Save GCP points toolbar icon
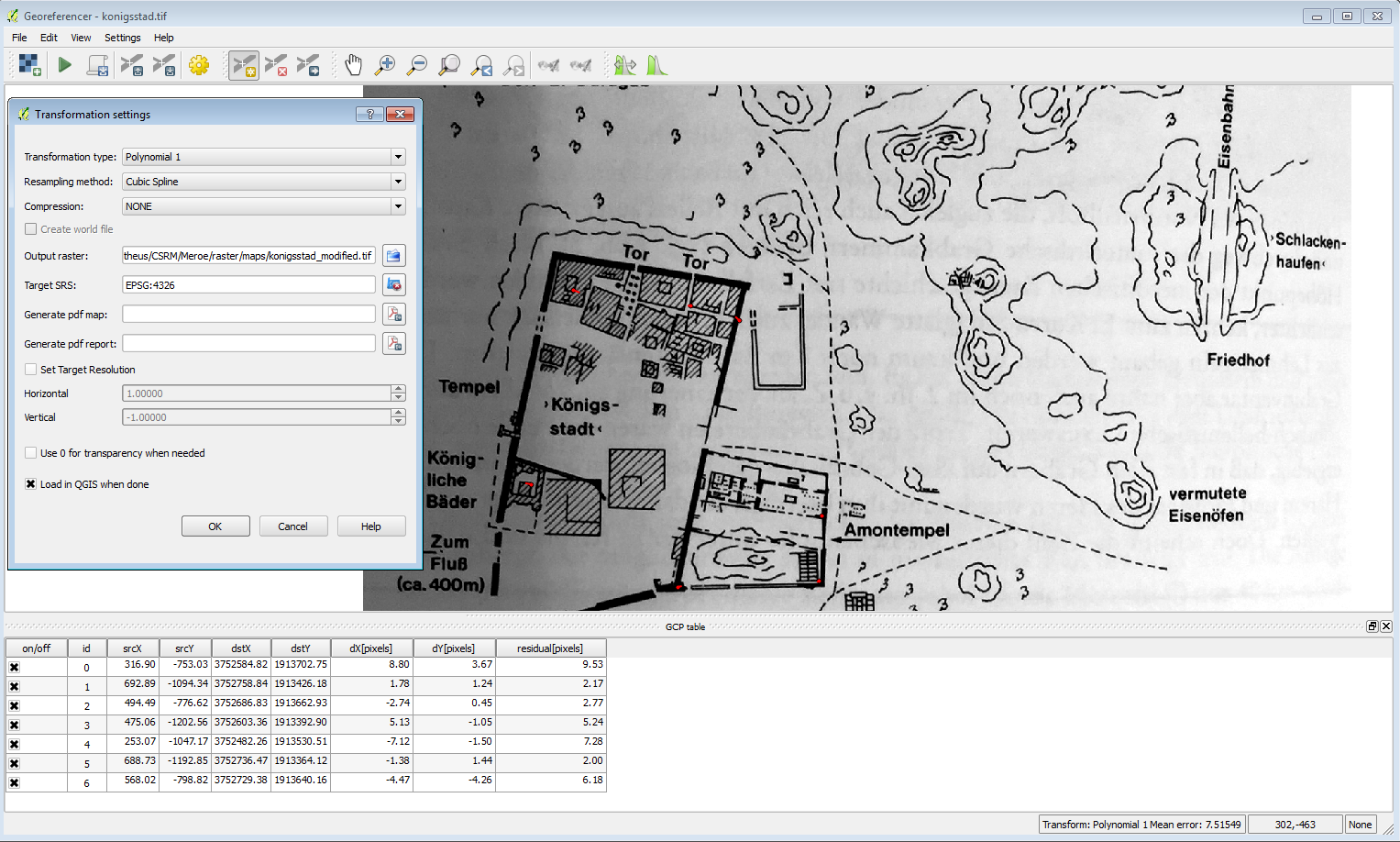1400x842 pixels. click(x=165, y=65)
